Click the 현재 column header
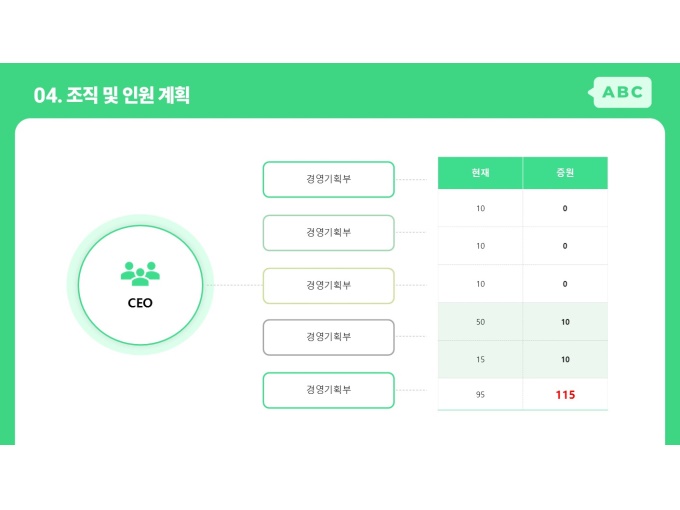Viewport: 680px width, 510px height. click(480, 173)
